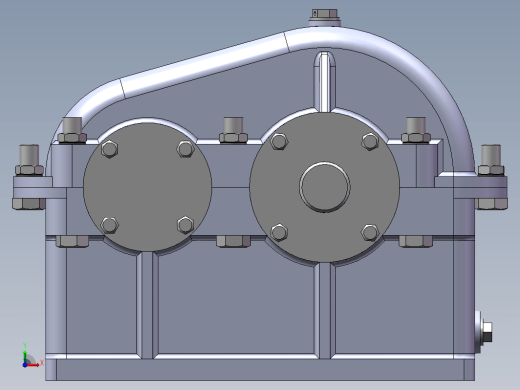Select the base plate of the gearbox
520x390 pixels.
click(x=260, y=369)
